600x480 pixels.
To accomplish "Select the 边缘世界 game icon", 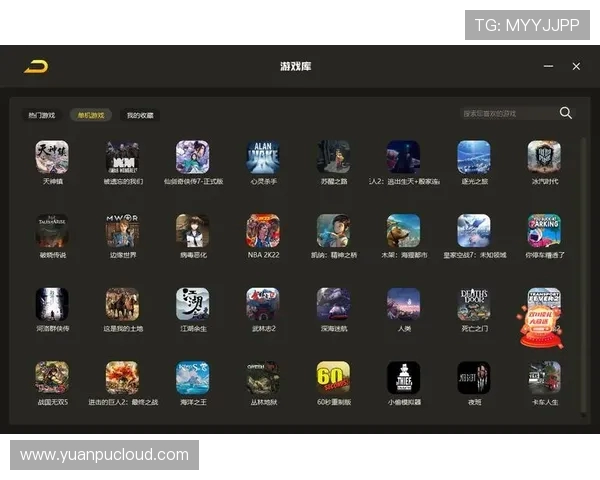I will (122, 231).
